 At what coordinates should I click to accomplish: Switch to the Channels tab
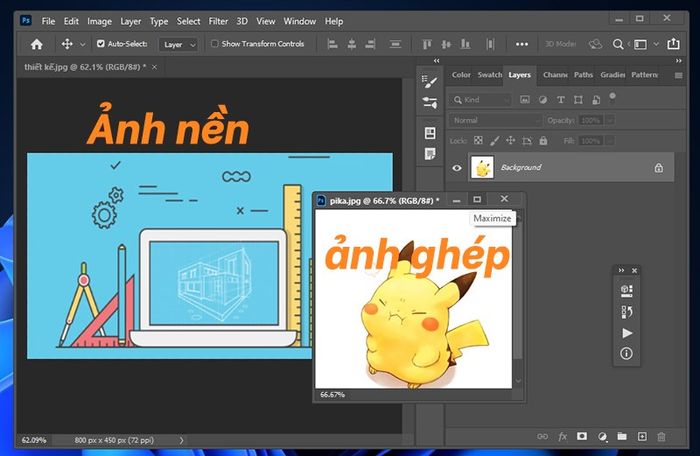(x=555, y=75)
